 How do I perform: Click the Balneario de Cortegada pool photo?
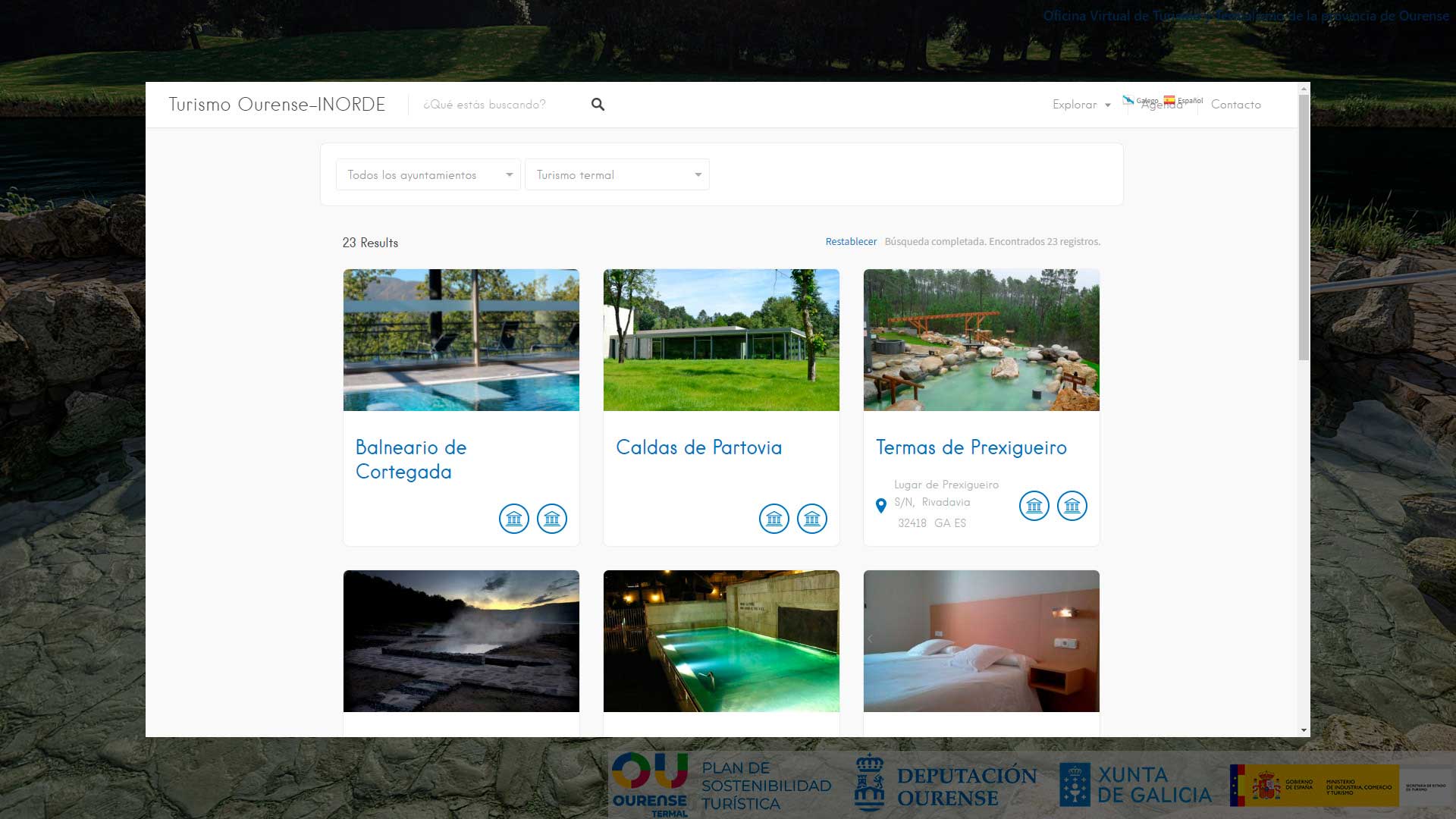(461, 340)
